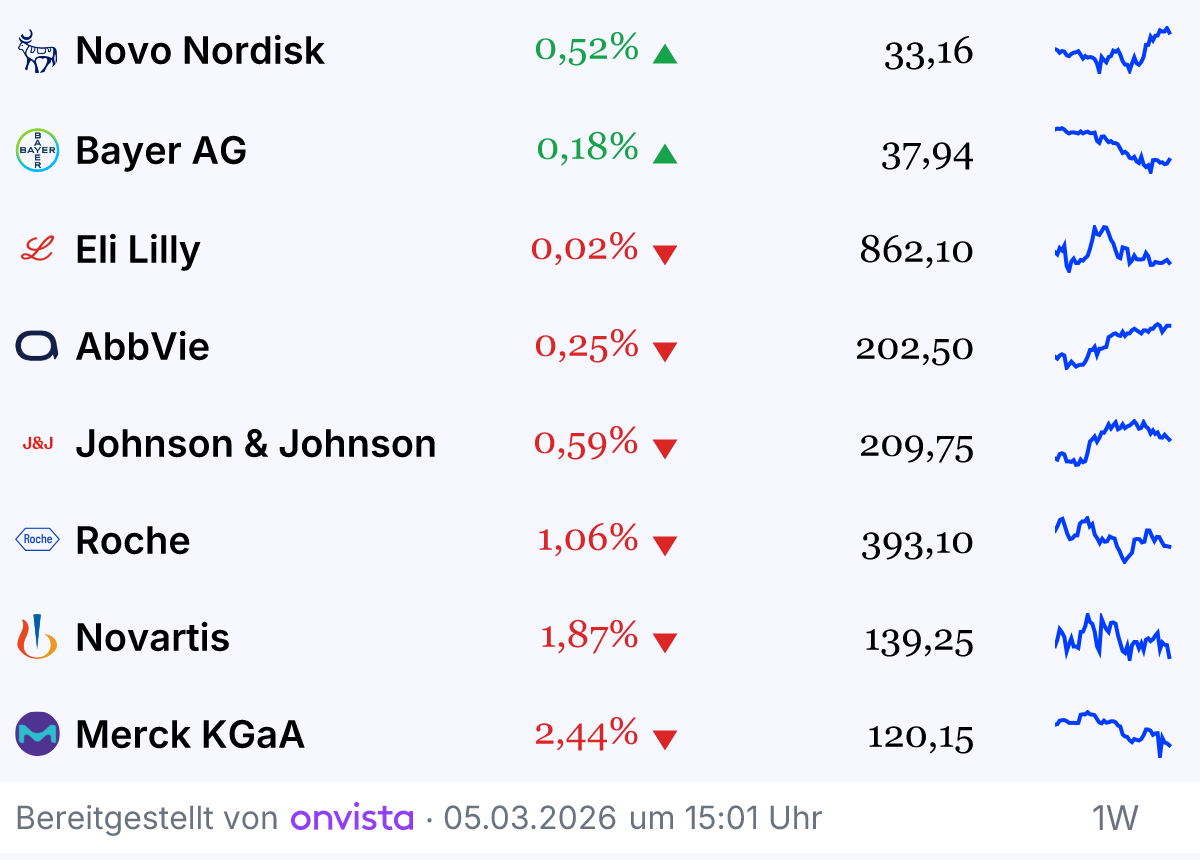Click the Eli Lilly script logo
Screen dimensions: 1200x860
[38, 249]
